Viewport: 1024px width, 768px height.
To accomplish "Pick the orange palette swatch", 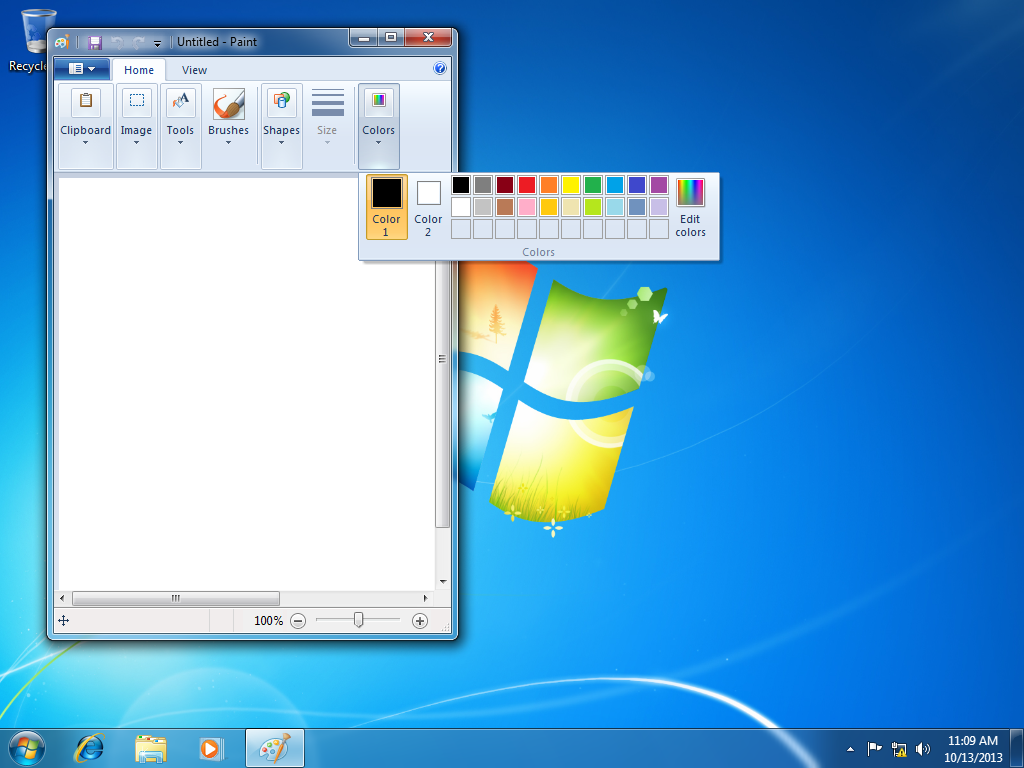I will pyautogui.click(x=549, y=185).
